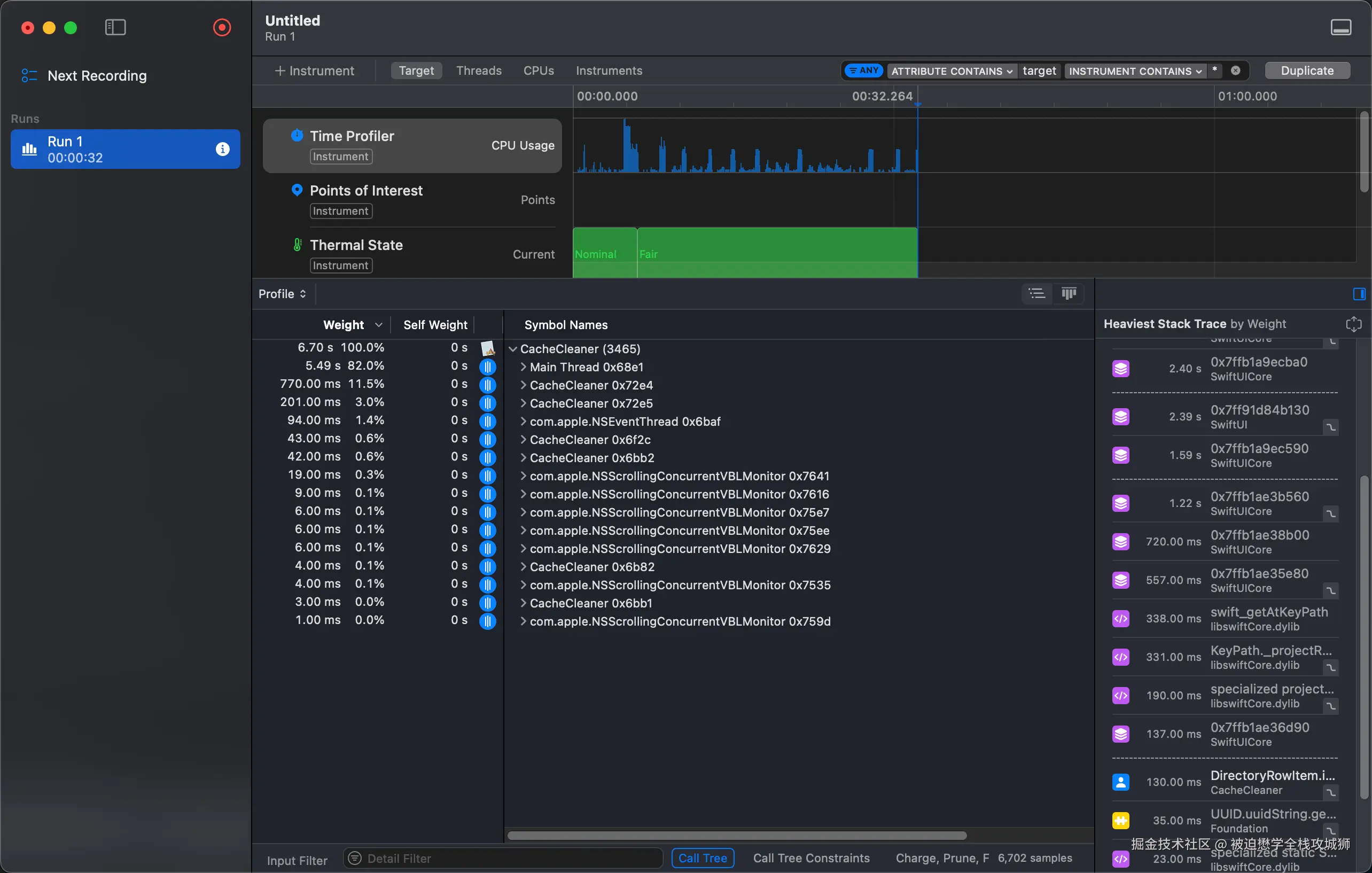Expand the CacheCleaner 0x6f2c thread
1372x873 pixels.
coord(523,440)
